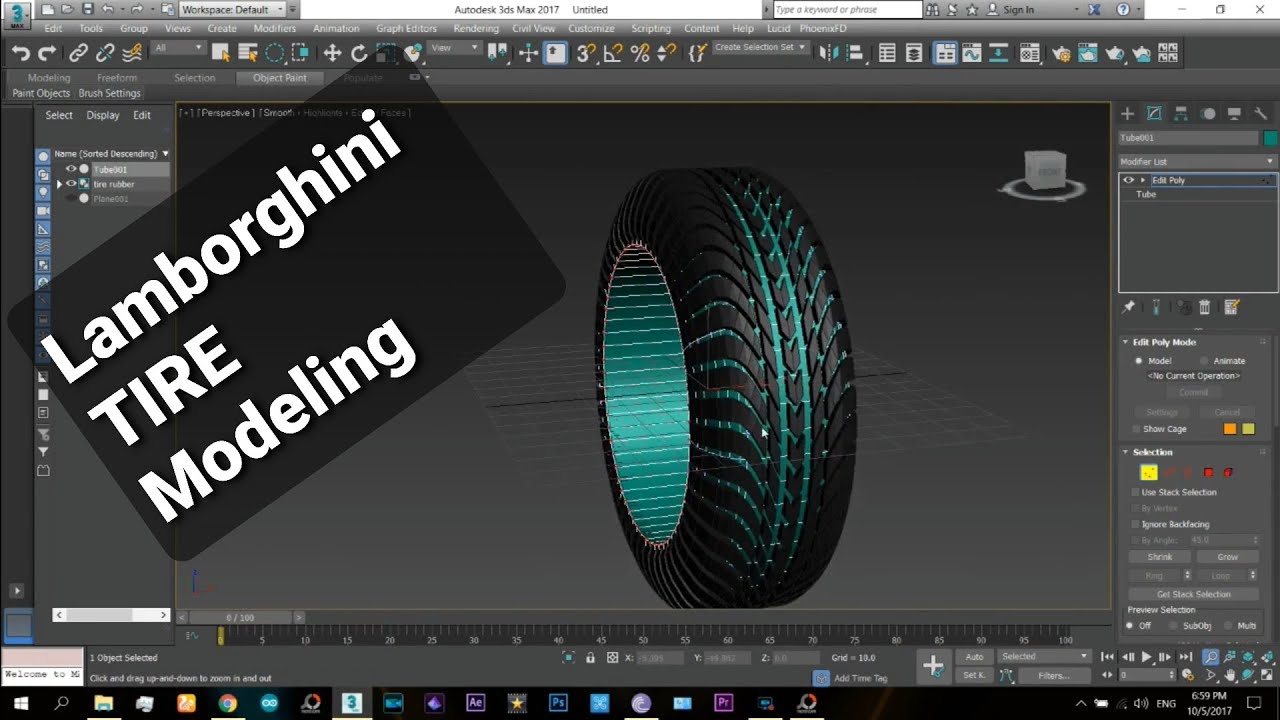Click the Grow selection button
The width and height of the screenshot is (1280, 720).
click(x=1227, y=557)
